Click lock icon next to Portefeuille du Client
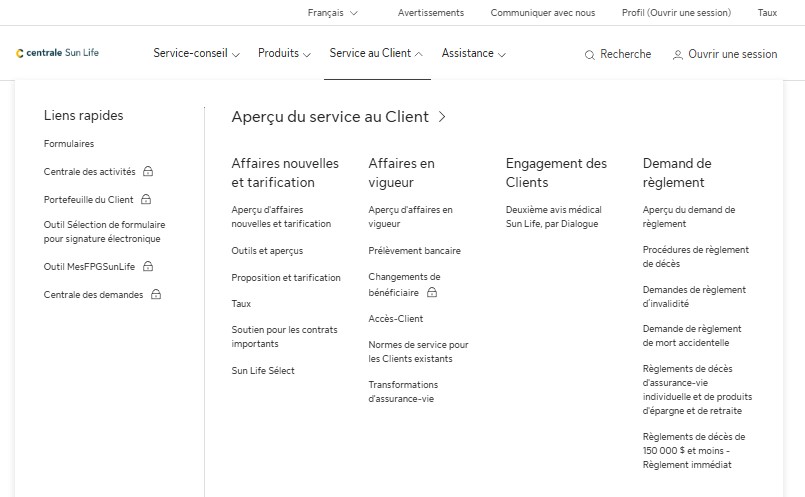805x497 pixels. click(146, 199)
